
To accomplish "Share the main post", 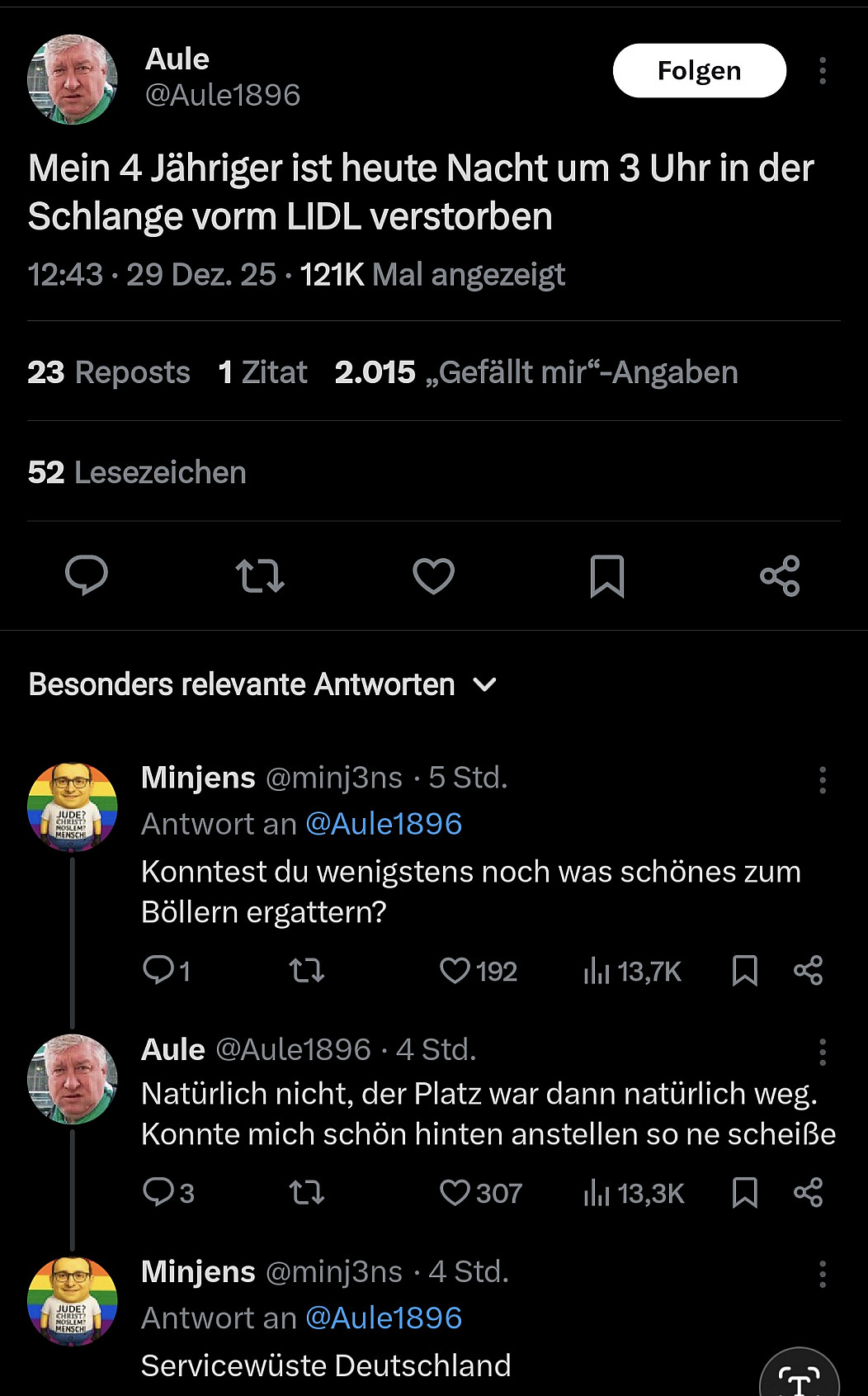I will pyautogui.click(x=780, y=575).
